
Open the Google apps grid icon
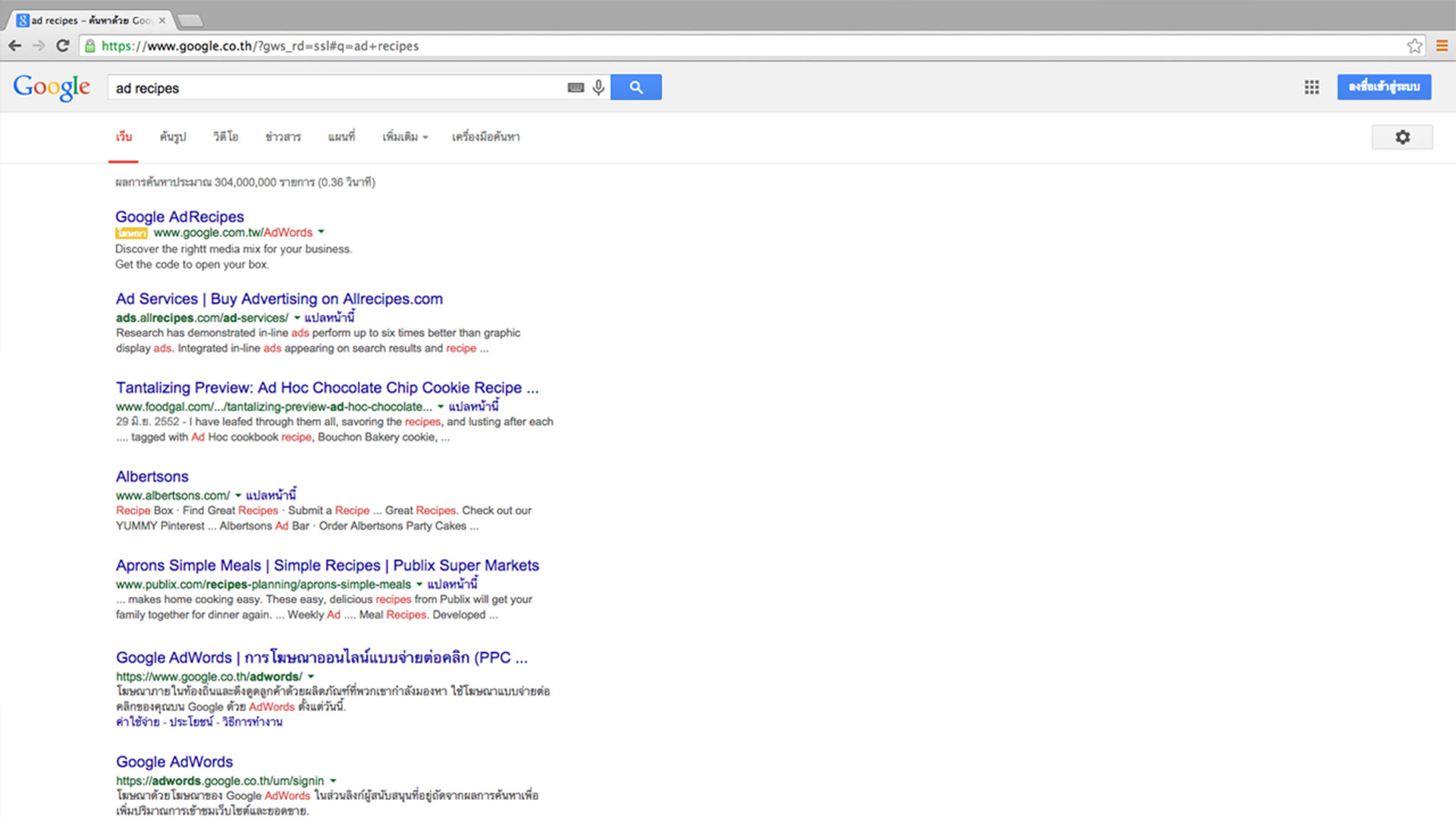click(1311, 87)
